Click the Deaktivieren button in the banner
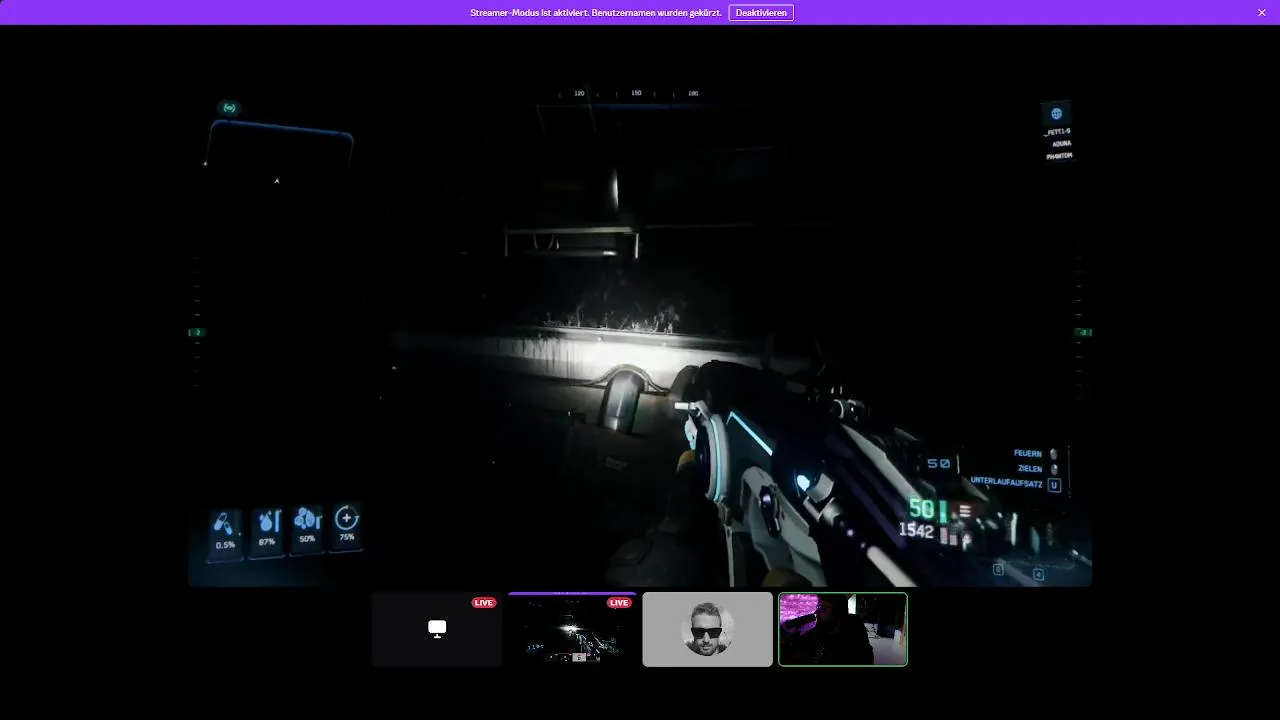The height and width of the screenshot is (720, 1280). (x=761, y=12)
